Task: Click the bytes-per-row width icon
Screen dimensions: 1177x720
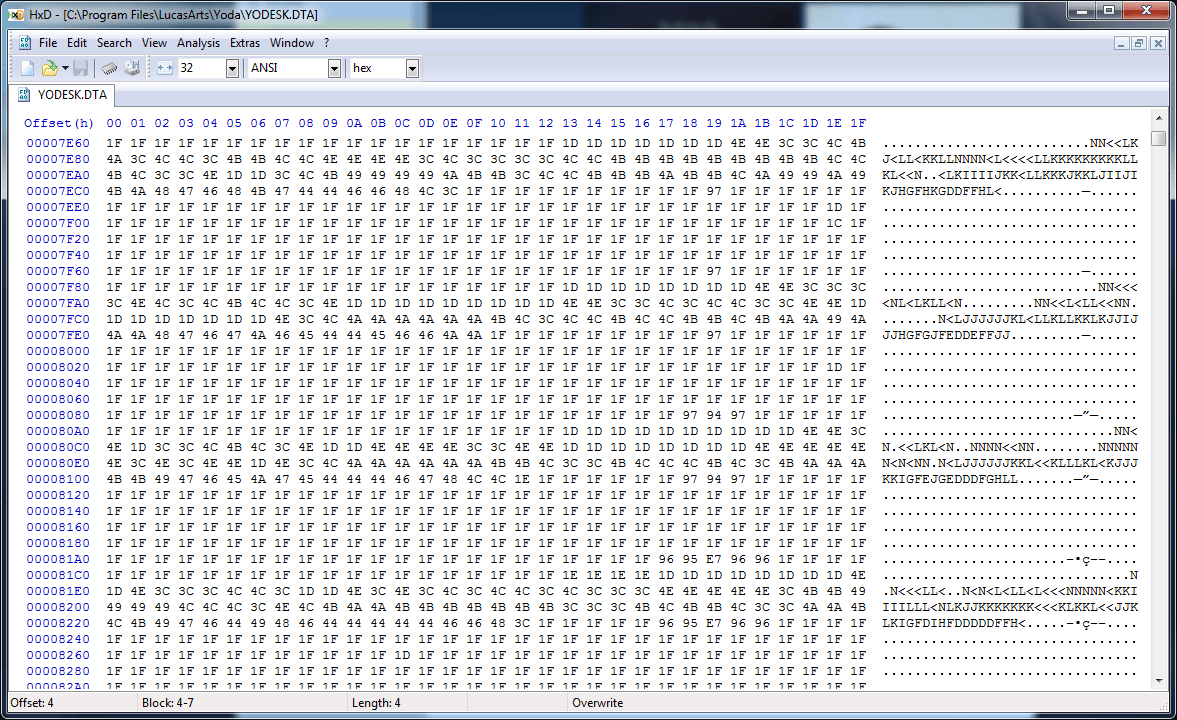Action: click(165, 68)
